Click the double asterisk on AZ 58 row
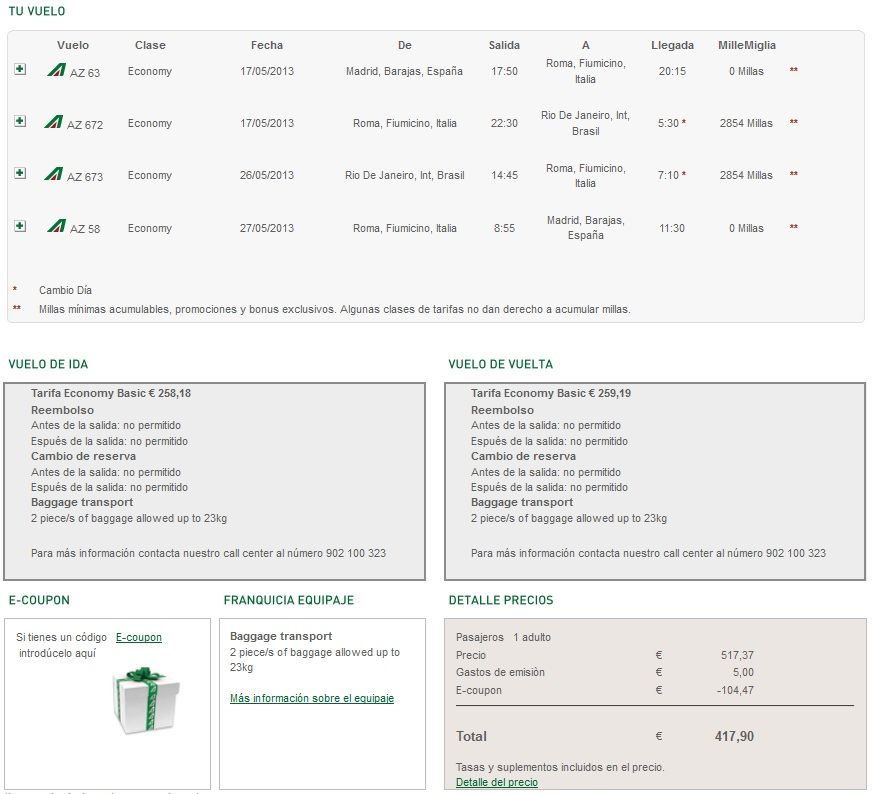Image resolution: width=877 pixels, height=794 pixels. point(793,227)
